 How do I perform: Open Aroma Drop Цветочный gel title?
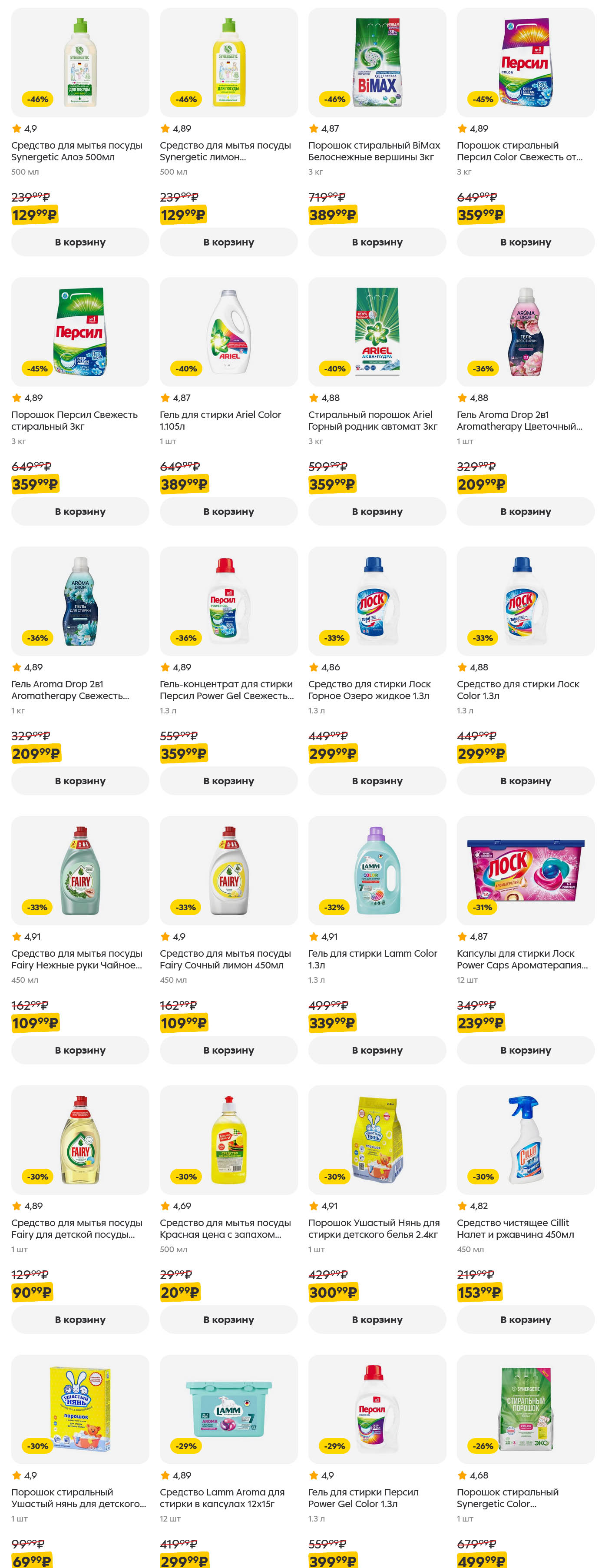coord(519,421)
